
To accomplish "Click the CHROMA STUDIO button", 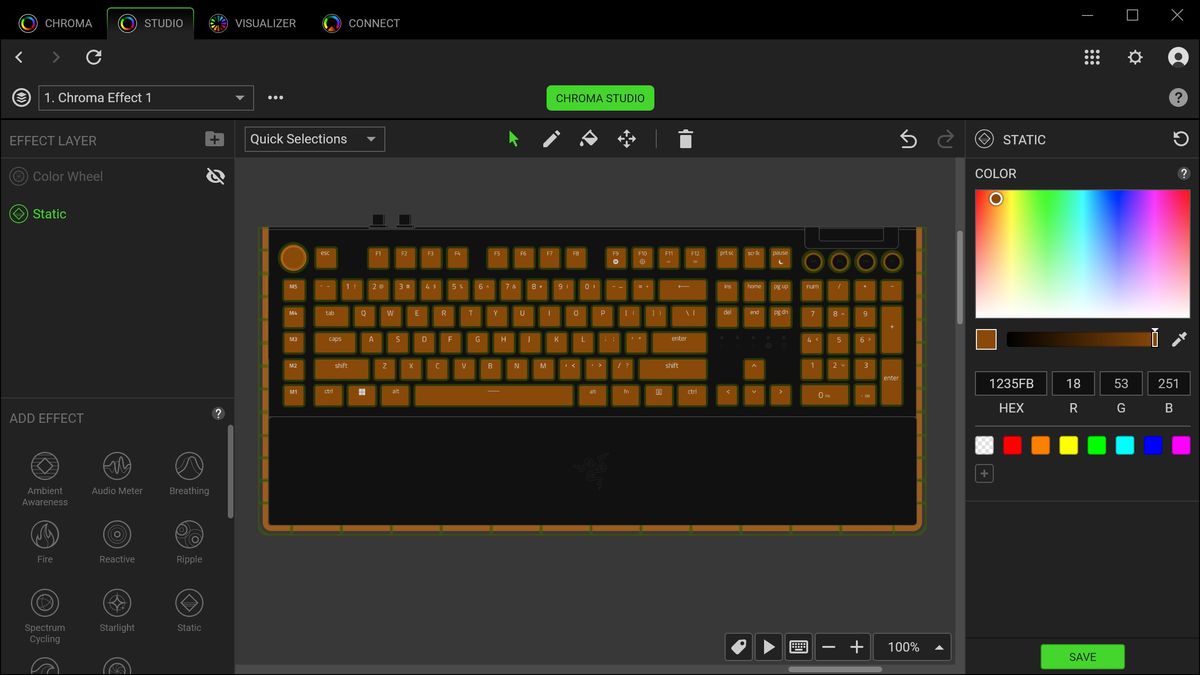I will (x=600, y=97).
